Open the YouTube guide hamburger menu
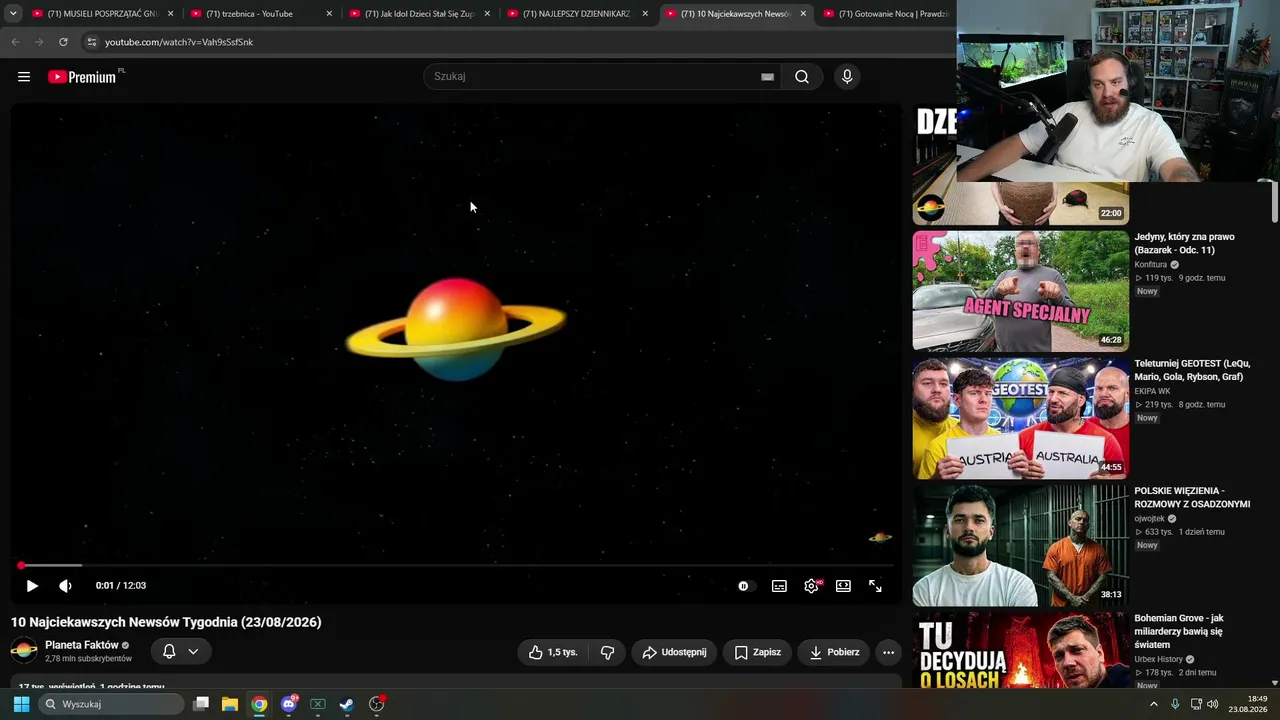1280x720 pixels. [24, 77]
